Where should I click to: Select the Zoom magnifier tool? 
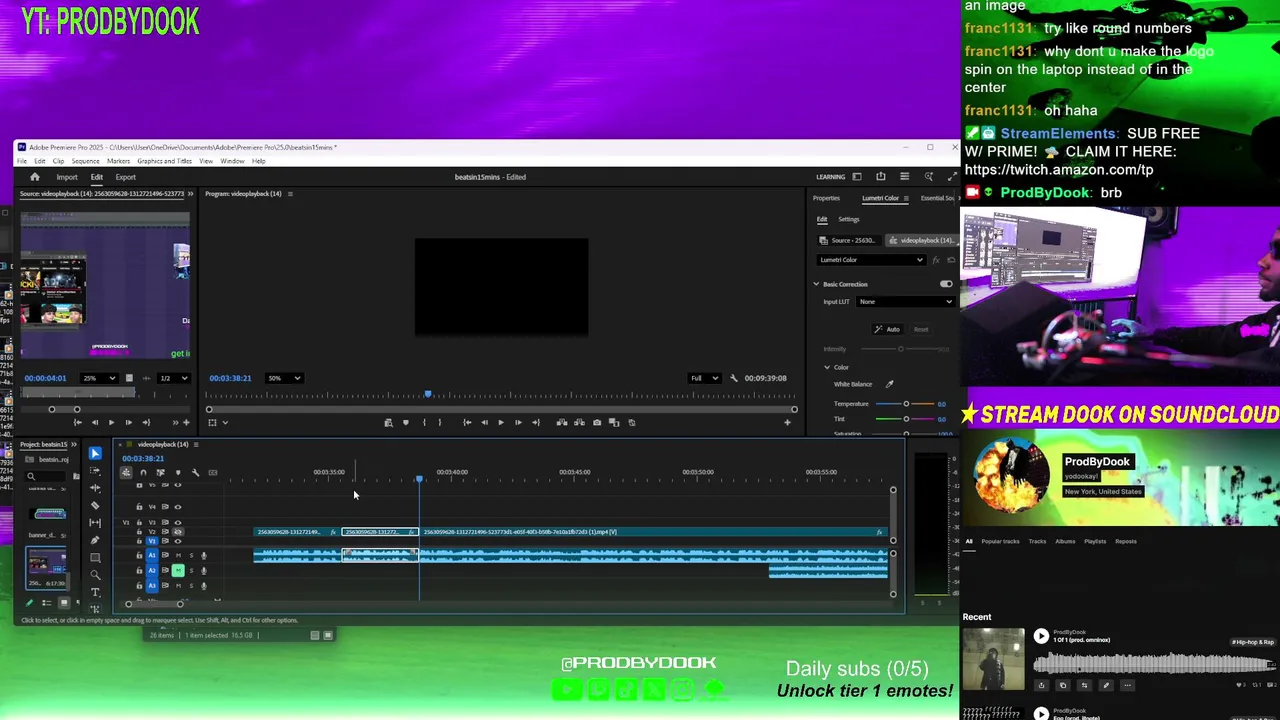[x=95, y=575]
